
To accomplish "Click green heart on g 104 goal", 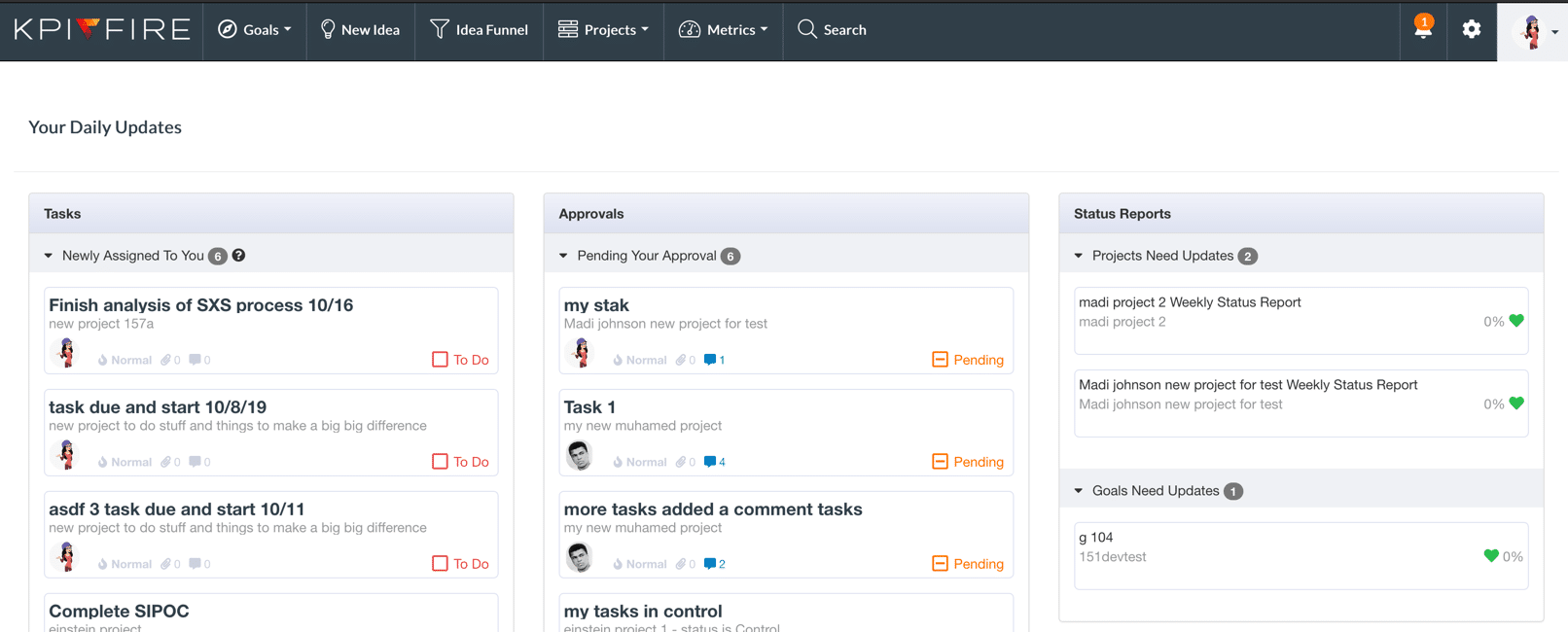I will click(1491, 556).
